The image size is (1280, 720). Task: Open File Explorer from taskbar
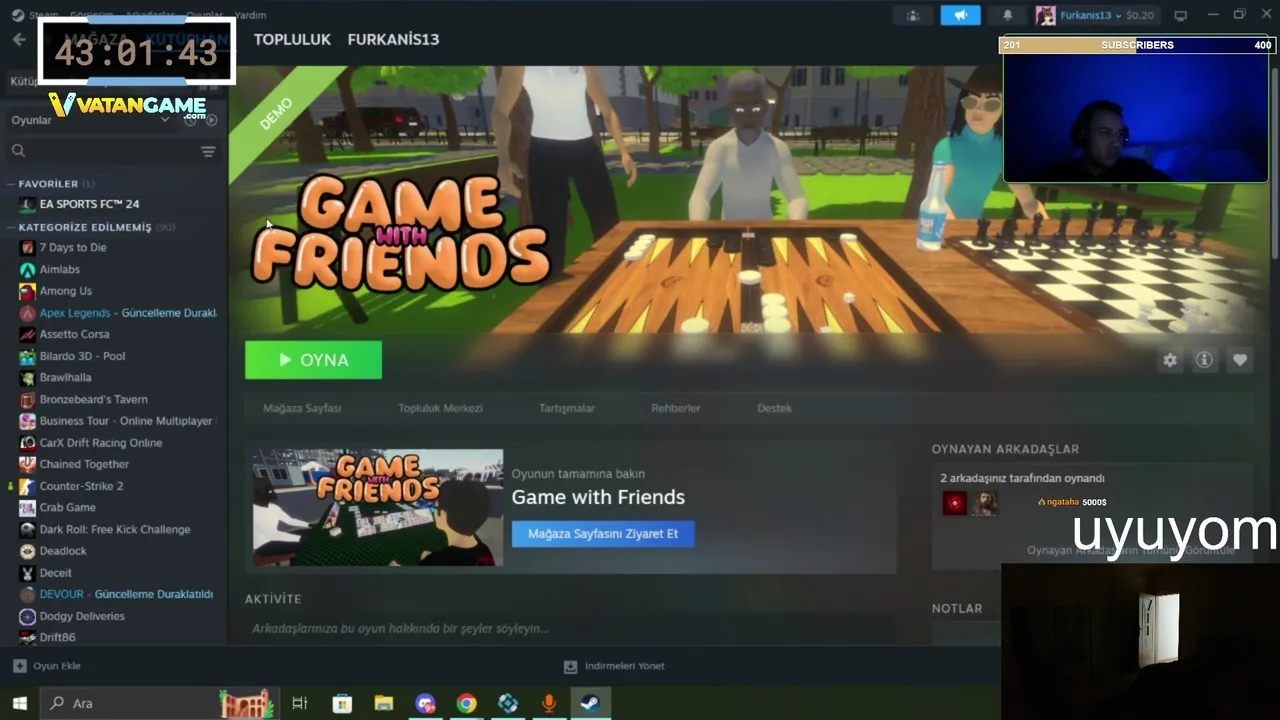pos(384,703)
